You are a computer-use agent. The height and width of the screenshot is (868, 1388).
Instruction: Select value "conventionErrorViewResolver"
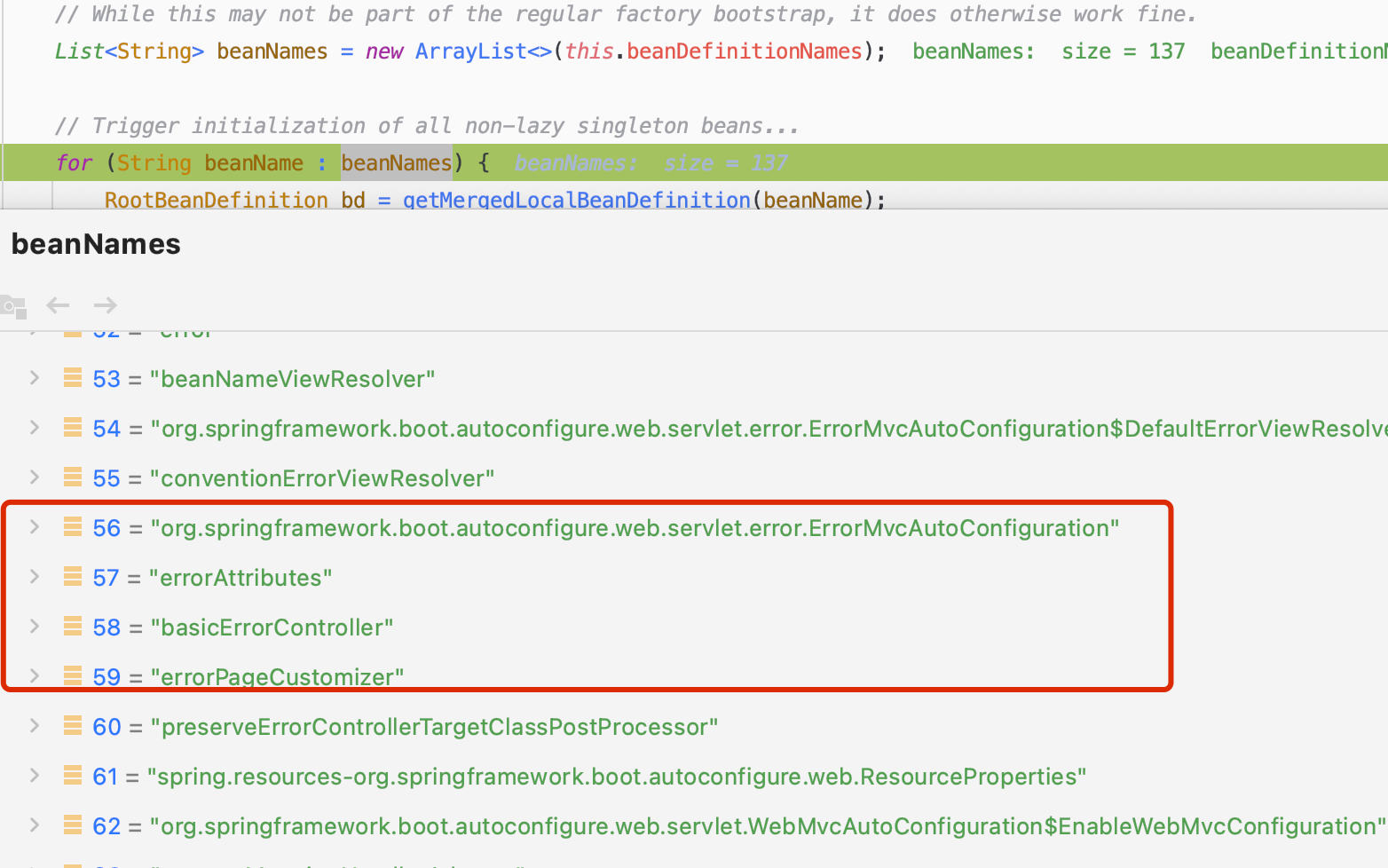coord(322,478)
